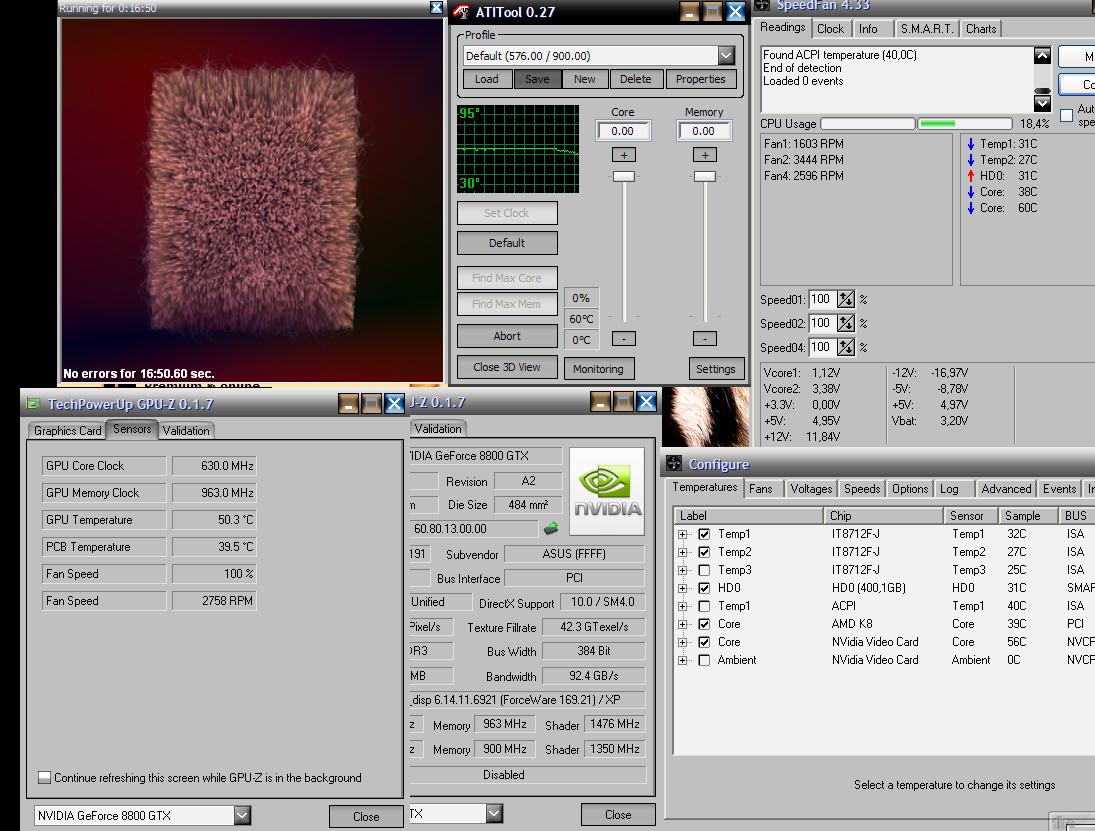Click the NVIDIA logo in GPU-Z

tap(607, 492)
